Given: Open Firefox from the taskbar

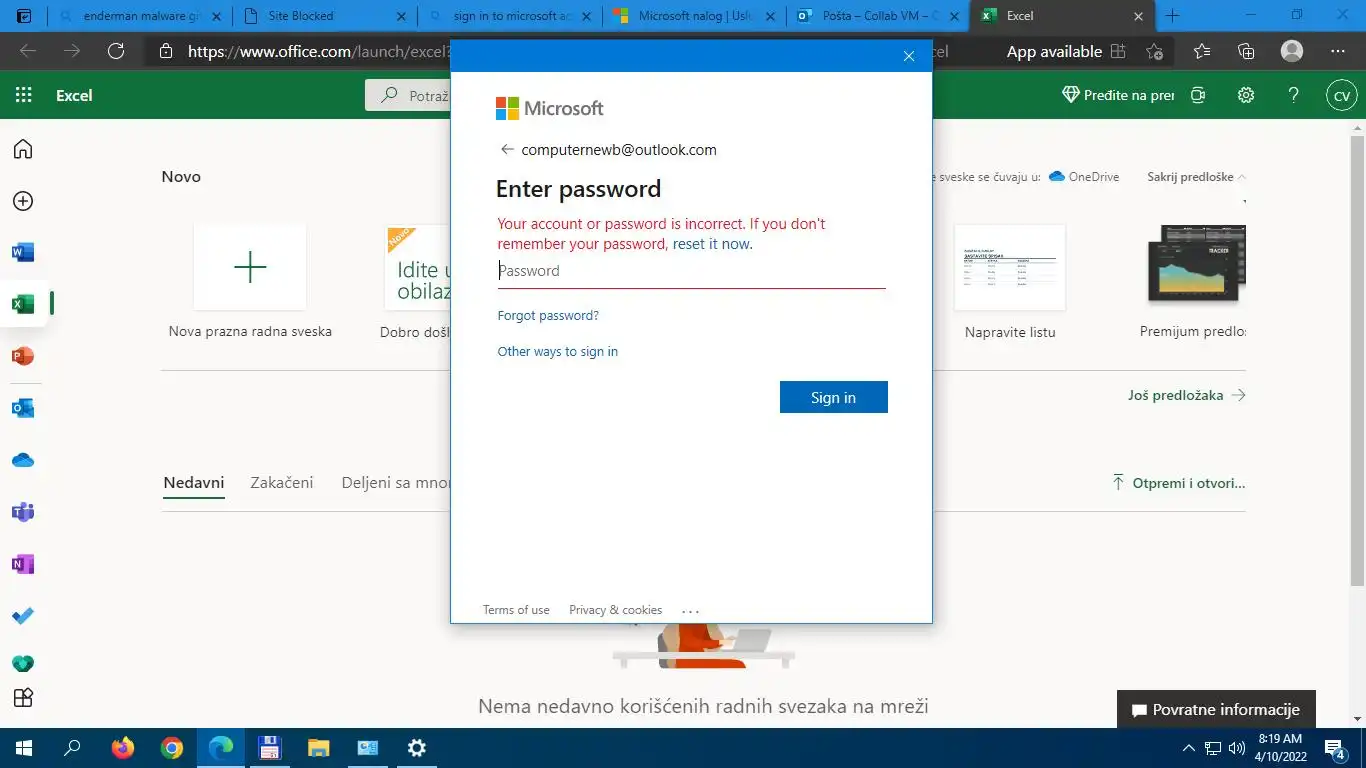Looking at the screenshot, I should pyautogui.click(x=123, y=748).
